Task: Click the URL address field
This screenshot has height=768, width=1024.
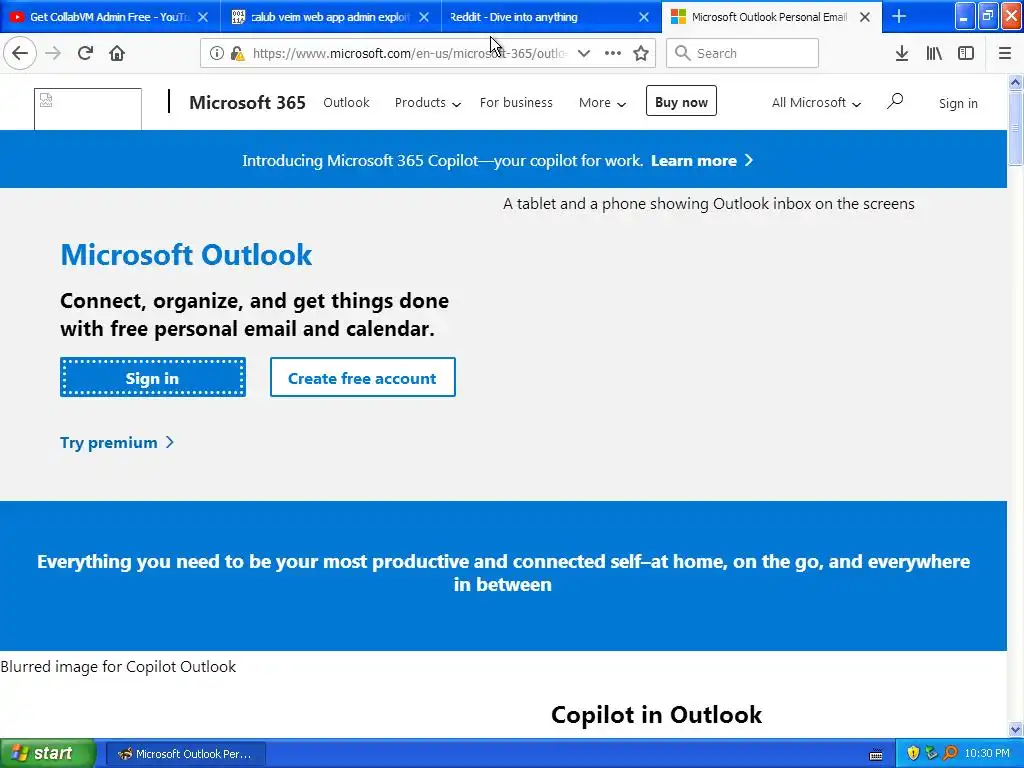Action: [409, 53]
